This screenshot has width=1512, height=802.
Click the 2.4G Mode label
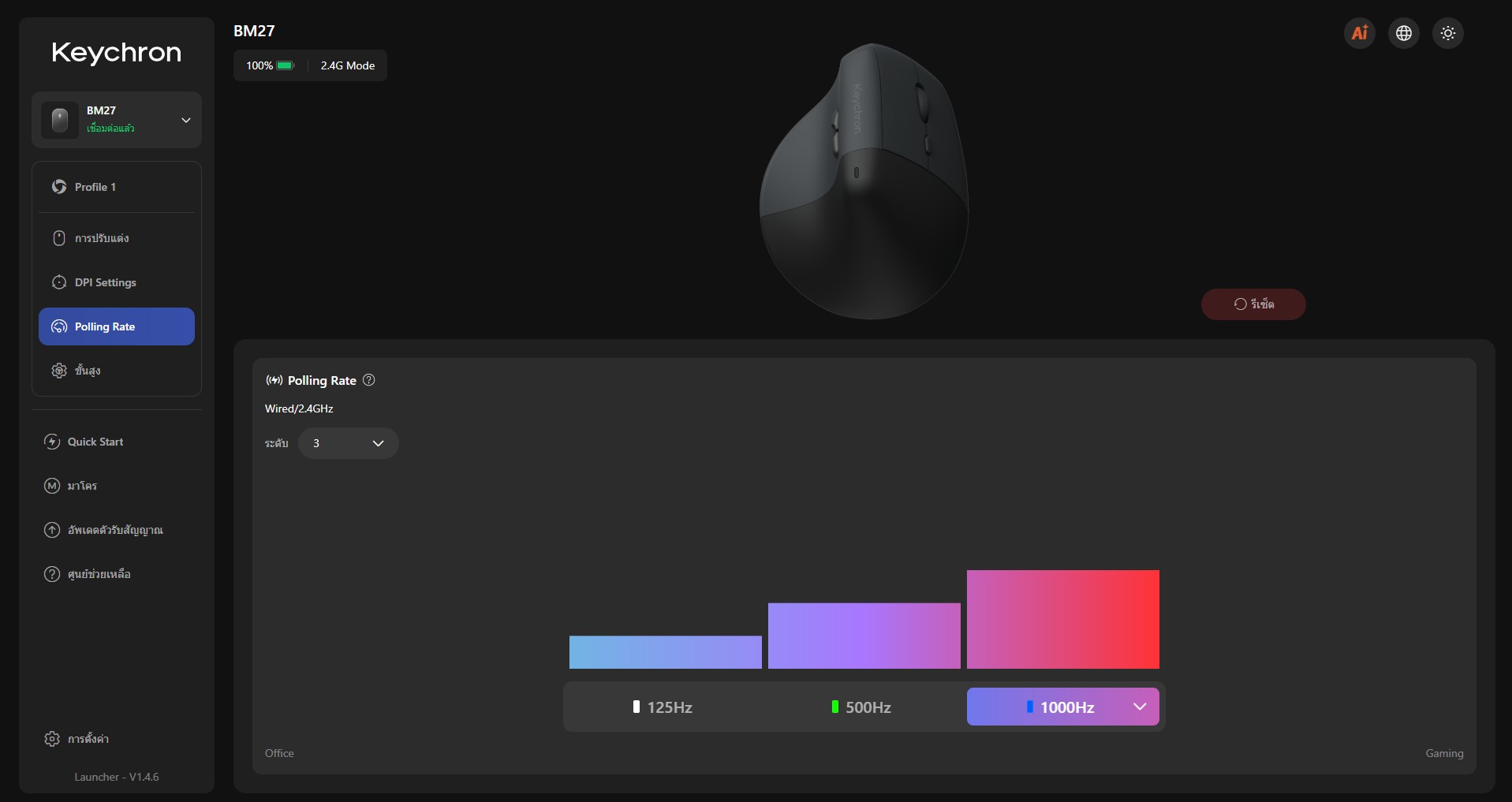[348, 65]
